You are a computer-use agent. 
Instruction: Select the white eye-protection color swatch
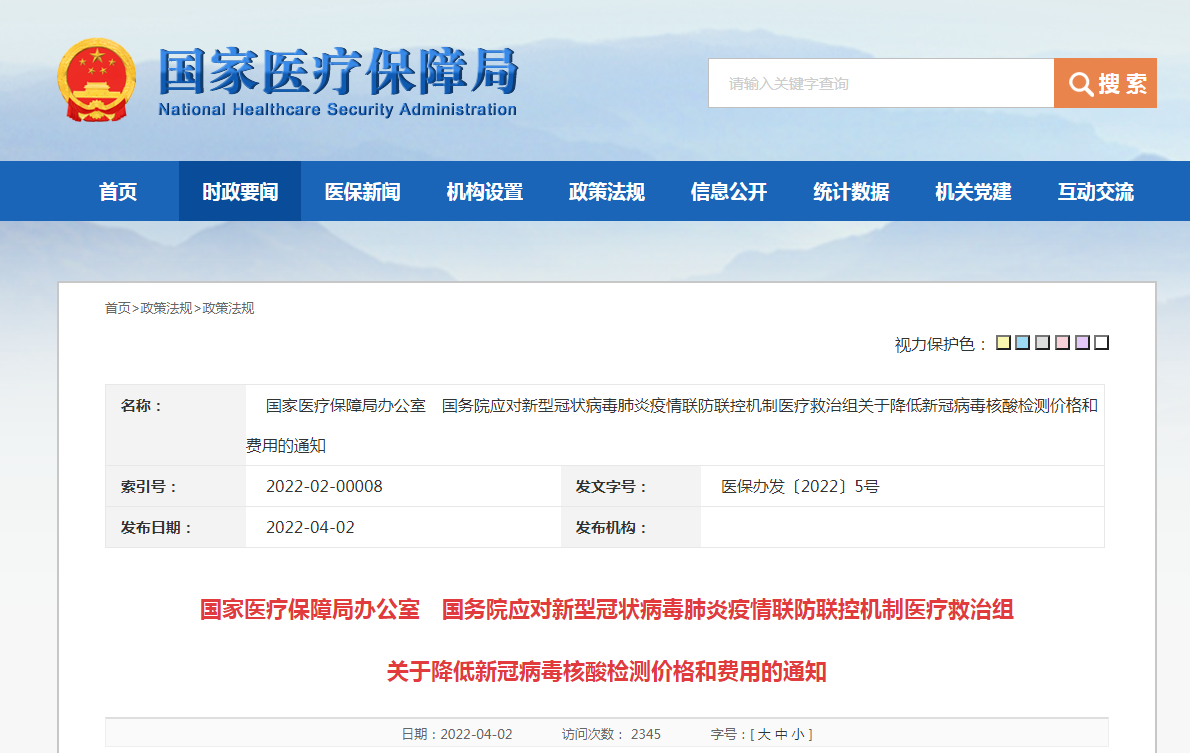pos(1102,343)
